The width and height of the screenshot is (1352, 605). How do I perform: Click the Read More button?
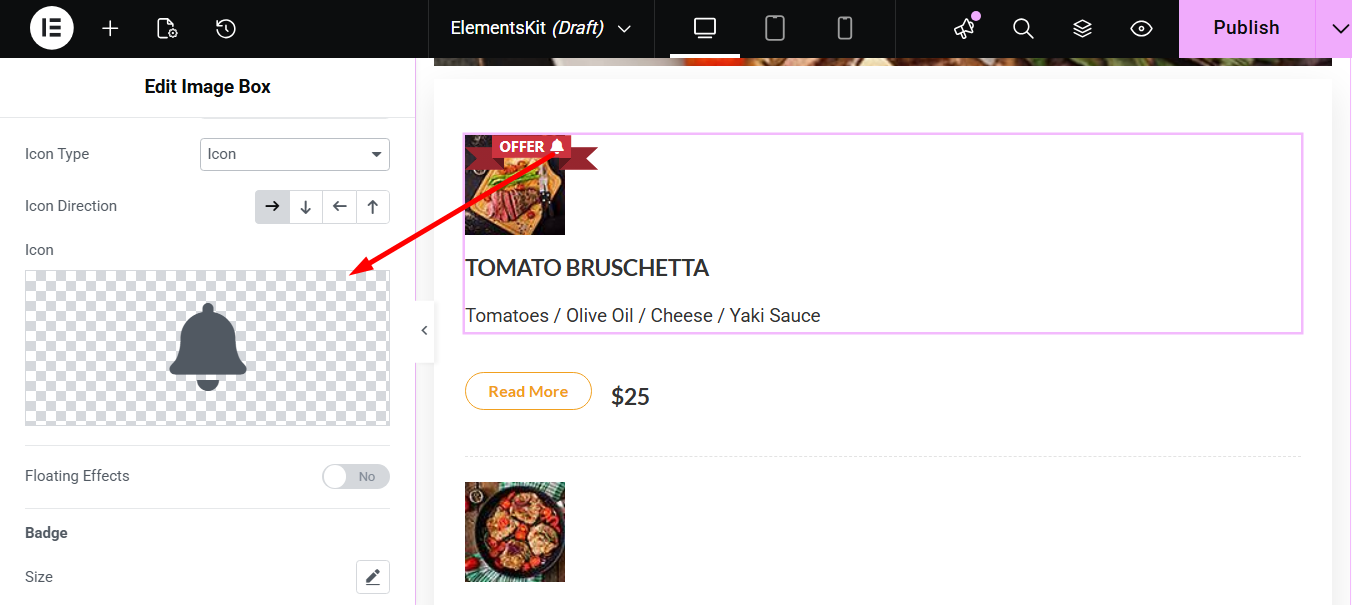[x=528, y=392]
